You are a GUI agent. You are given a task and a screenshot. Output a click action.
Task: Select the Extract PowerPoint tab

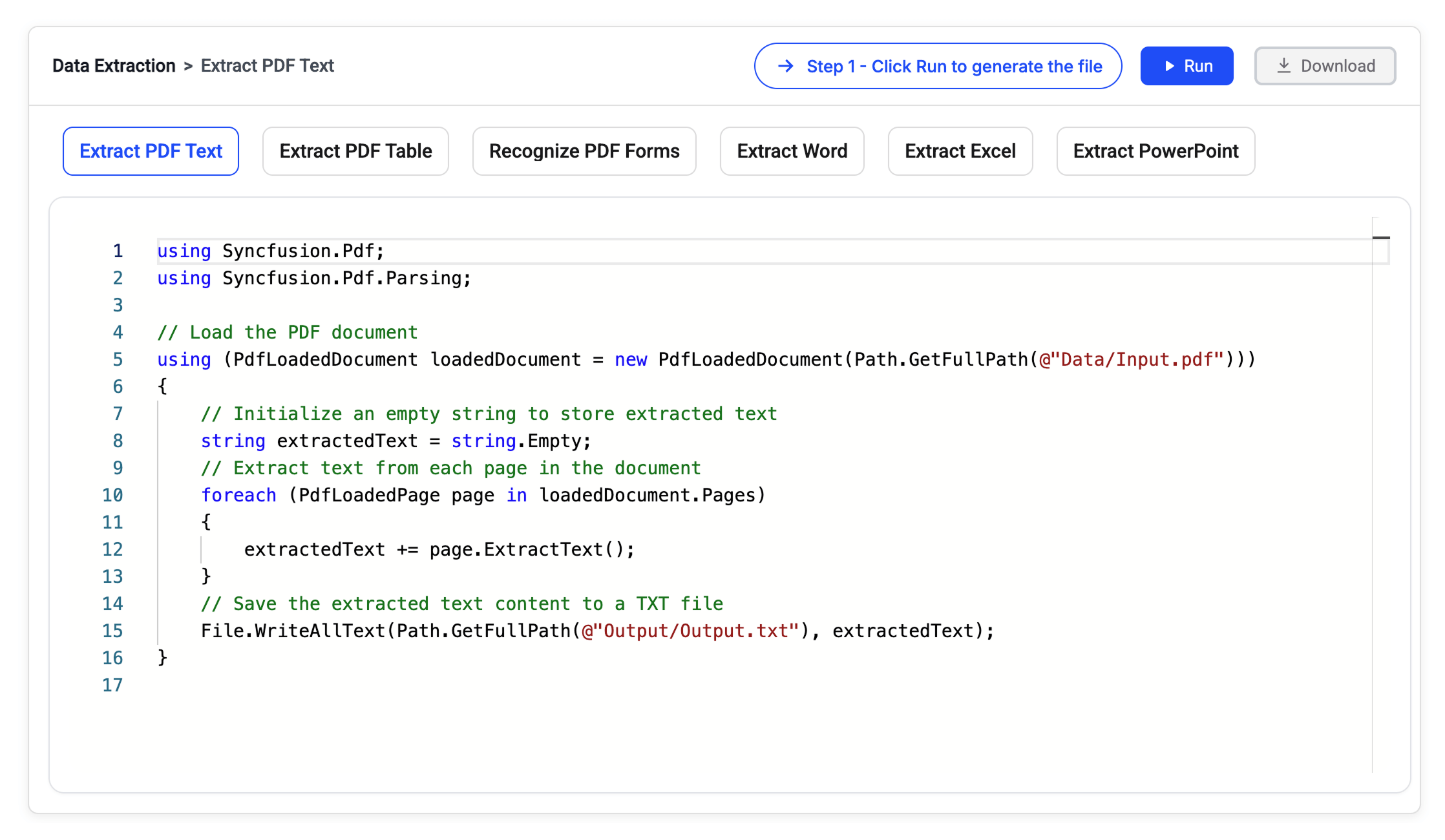[1155, 151]
